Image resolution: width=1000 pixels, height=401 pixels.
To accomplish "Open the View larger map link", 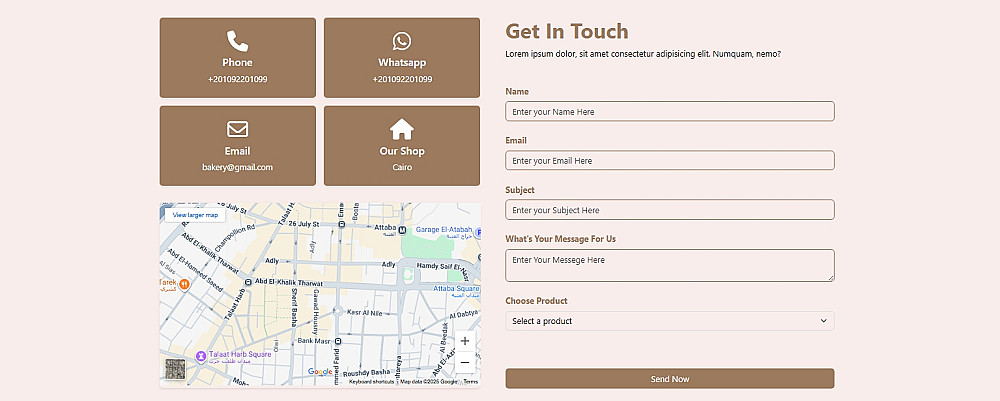I will (x=195, y=215).
